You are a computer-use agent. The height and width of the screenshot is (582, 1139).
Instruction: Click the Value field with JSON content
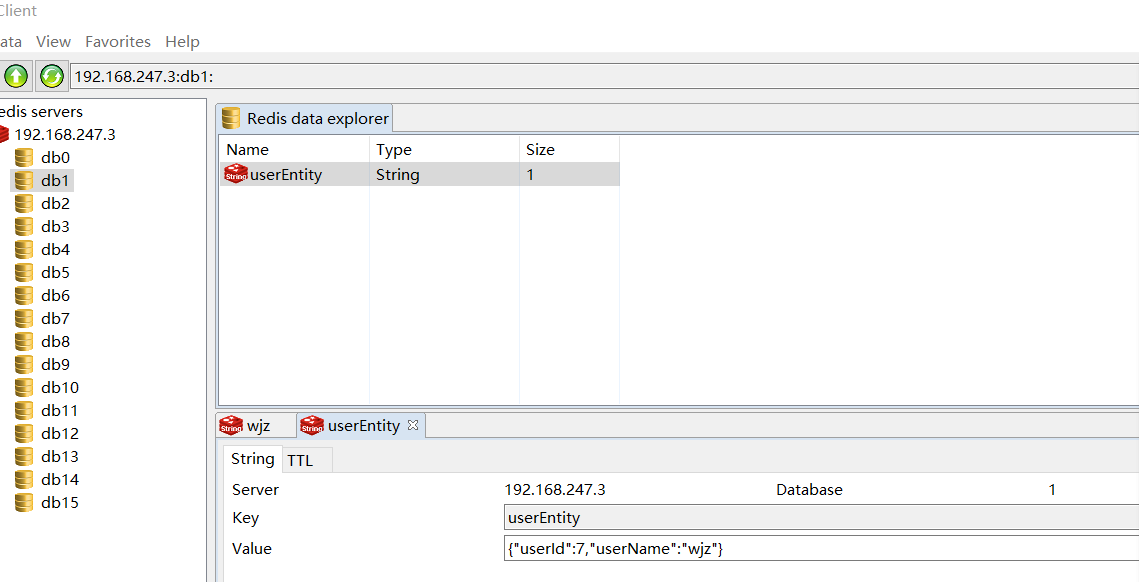click(822, 549)
